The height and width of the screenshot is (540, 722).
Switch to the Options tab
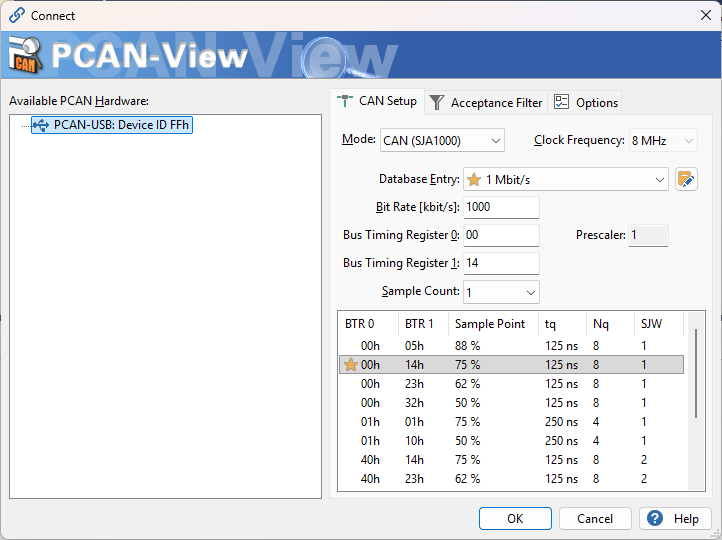[585, 102]
